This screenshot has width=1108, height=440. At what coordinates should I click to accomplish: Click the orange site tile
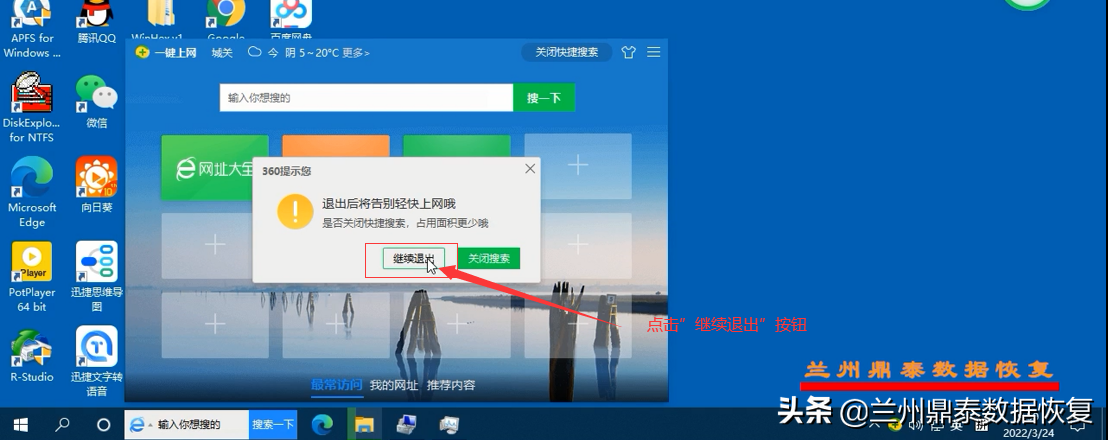point(336,146)
